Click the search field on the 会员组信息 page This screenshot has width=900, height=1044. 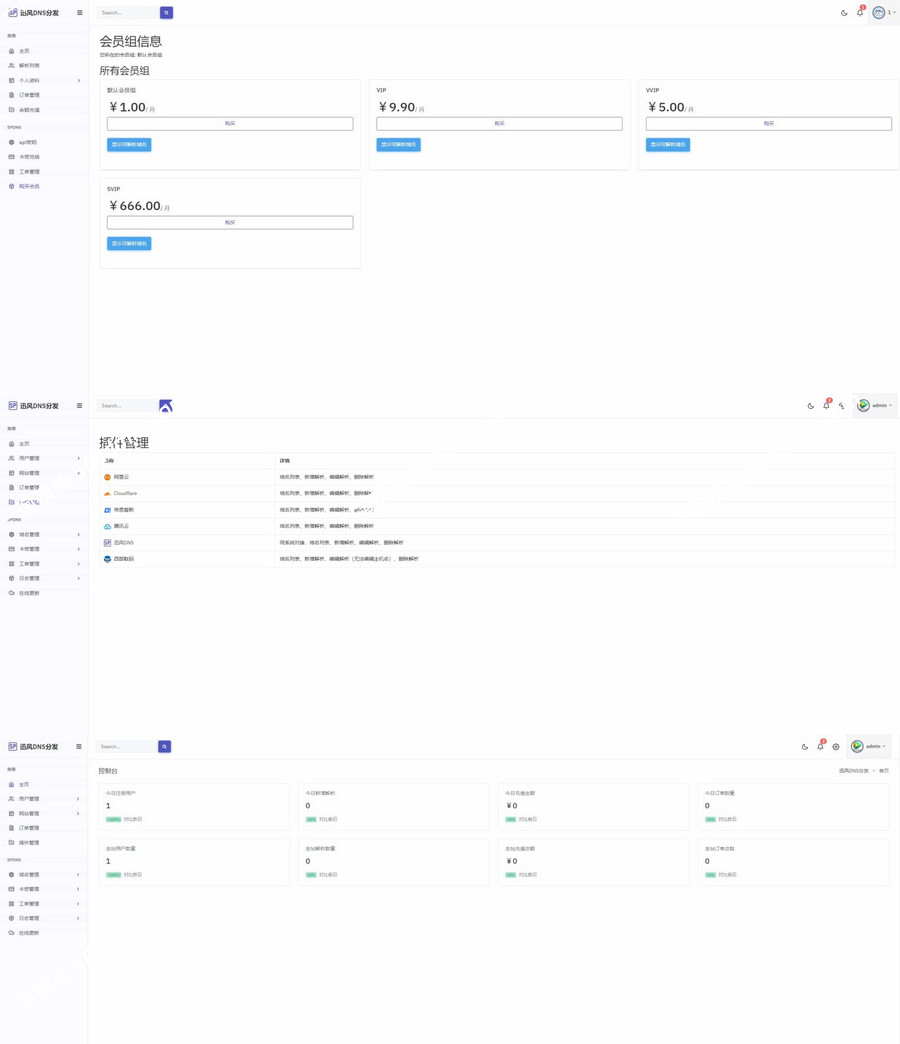128,13
